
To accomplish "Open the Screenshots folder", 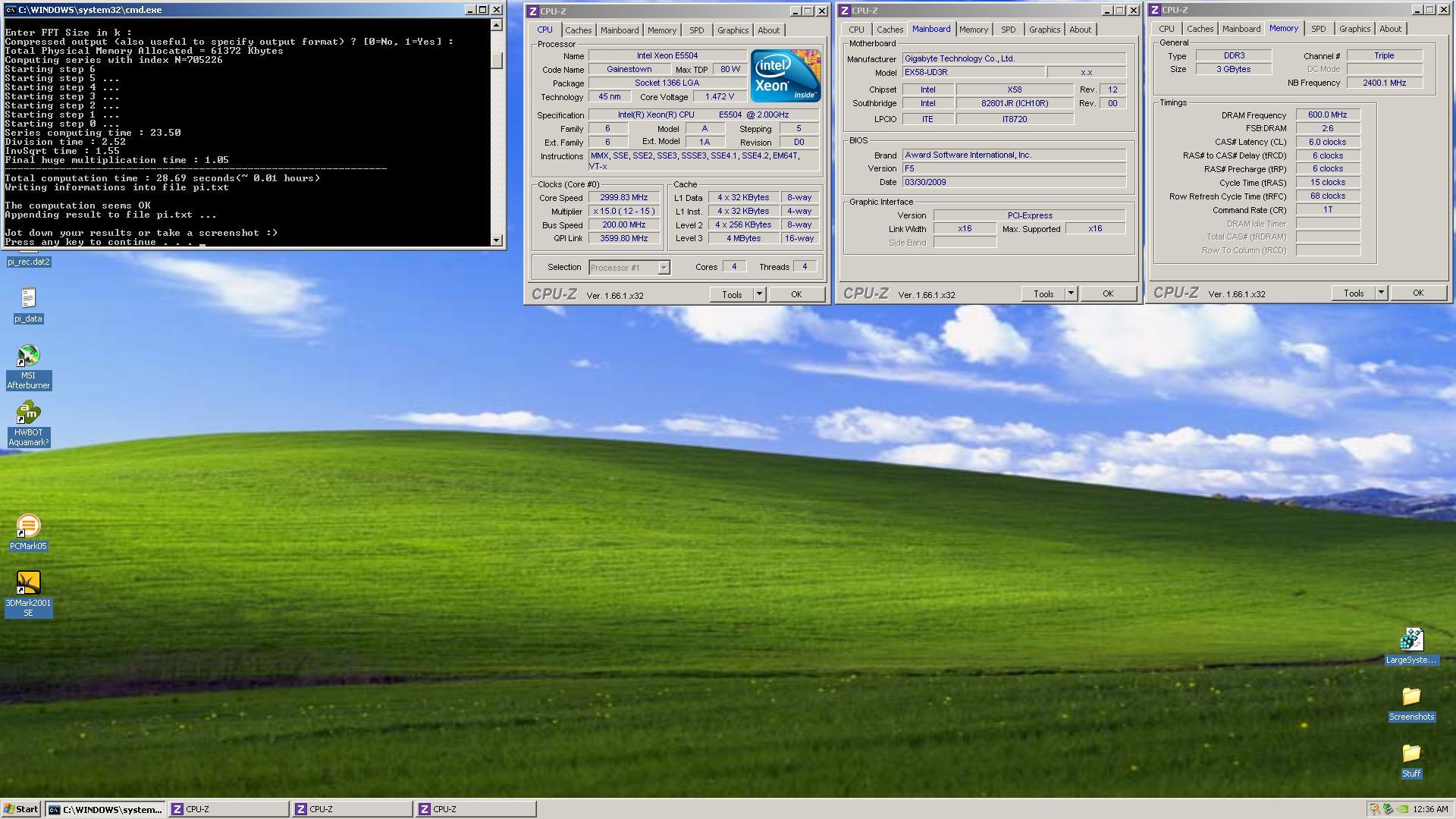I will [1410, 703].
